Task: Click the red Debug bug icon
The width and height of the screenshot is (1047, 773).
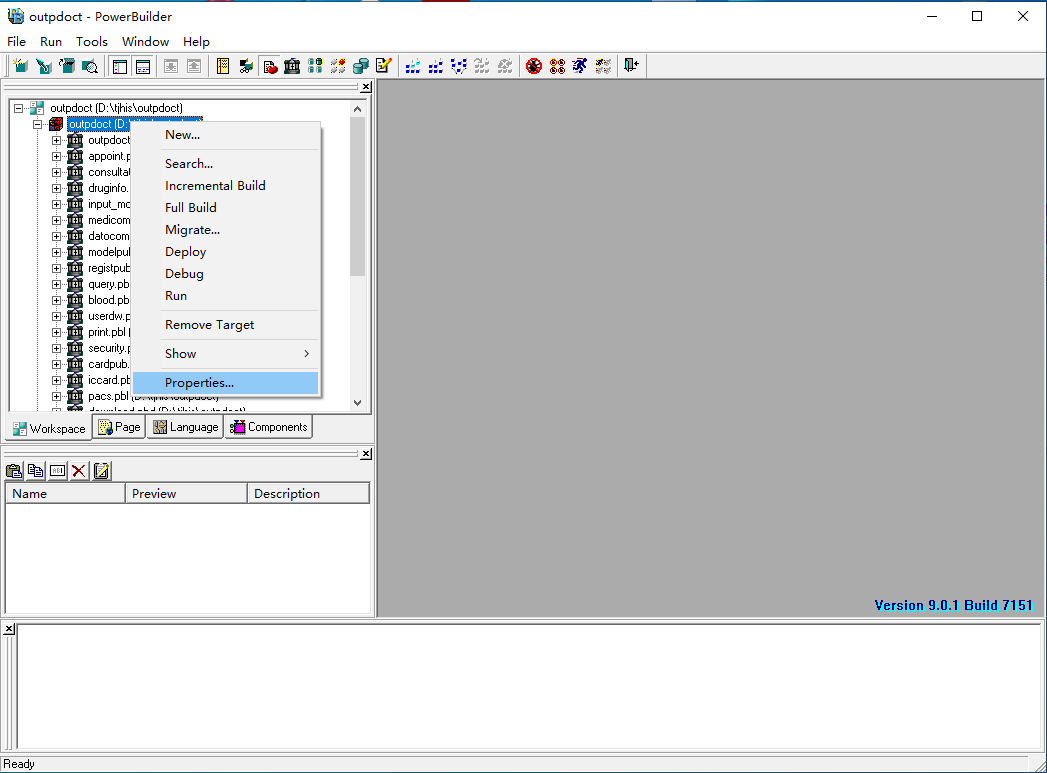Action: pyautogui.click(x=534, y=65)
